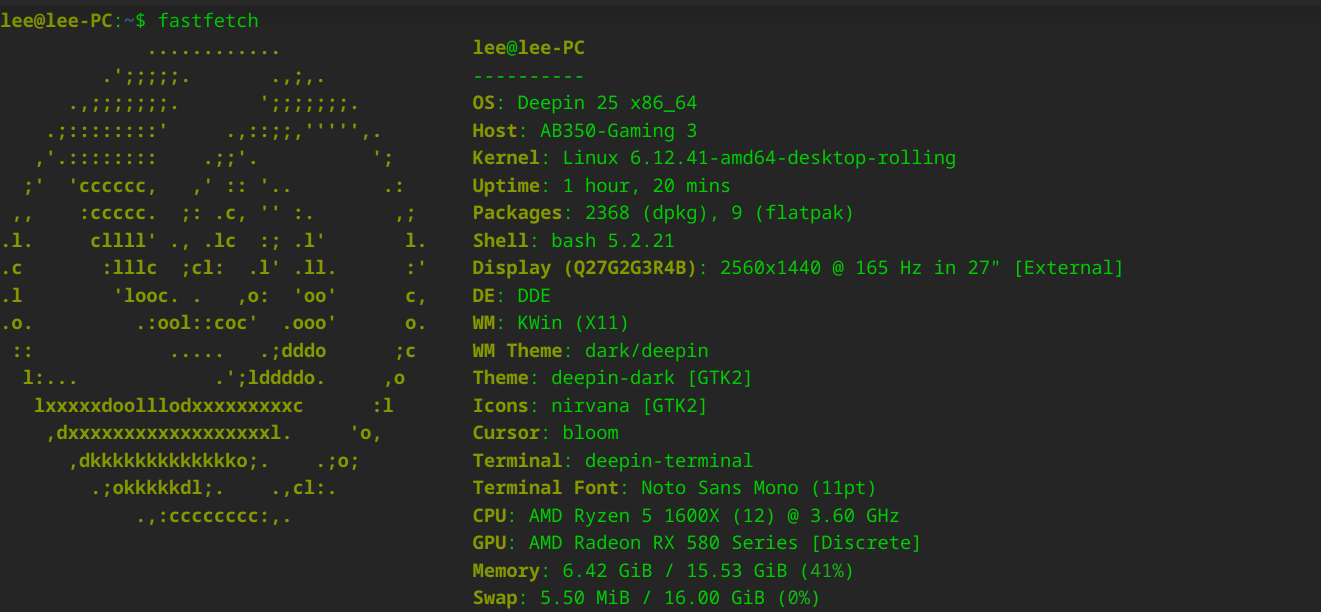
Task: Click the "Terminal Font" field label
Action: (x=545, y=488)
